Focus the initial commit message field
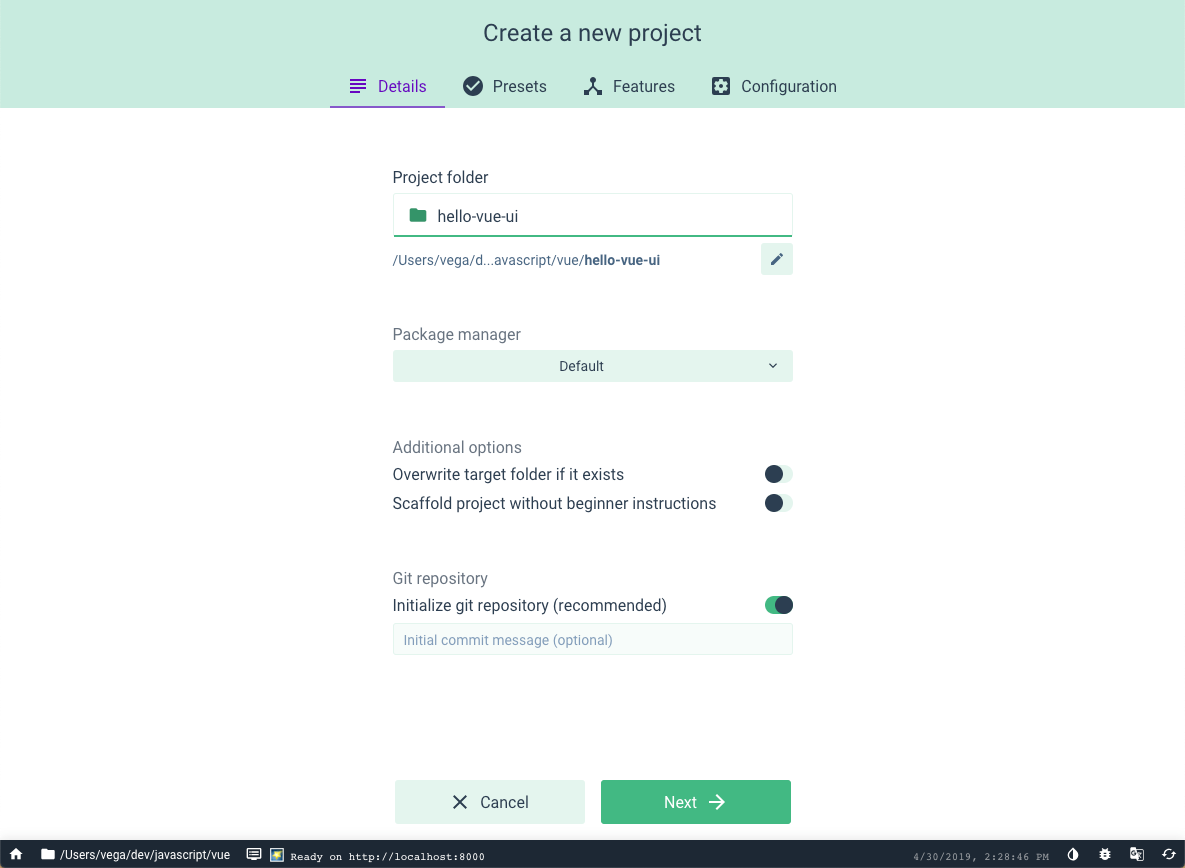This screenshot has width=1185, height=868. [592, 639]
